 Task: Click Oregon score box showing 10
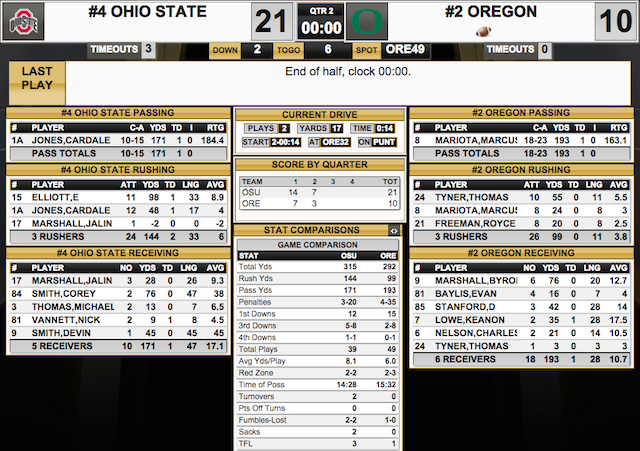coord(616,21)
